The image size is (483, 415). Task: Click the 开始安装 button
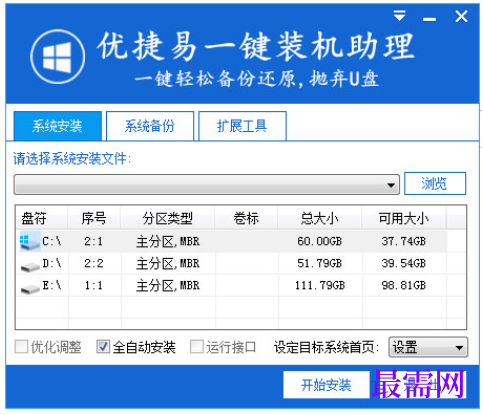(326, 385)
